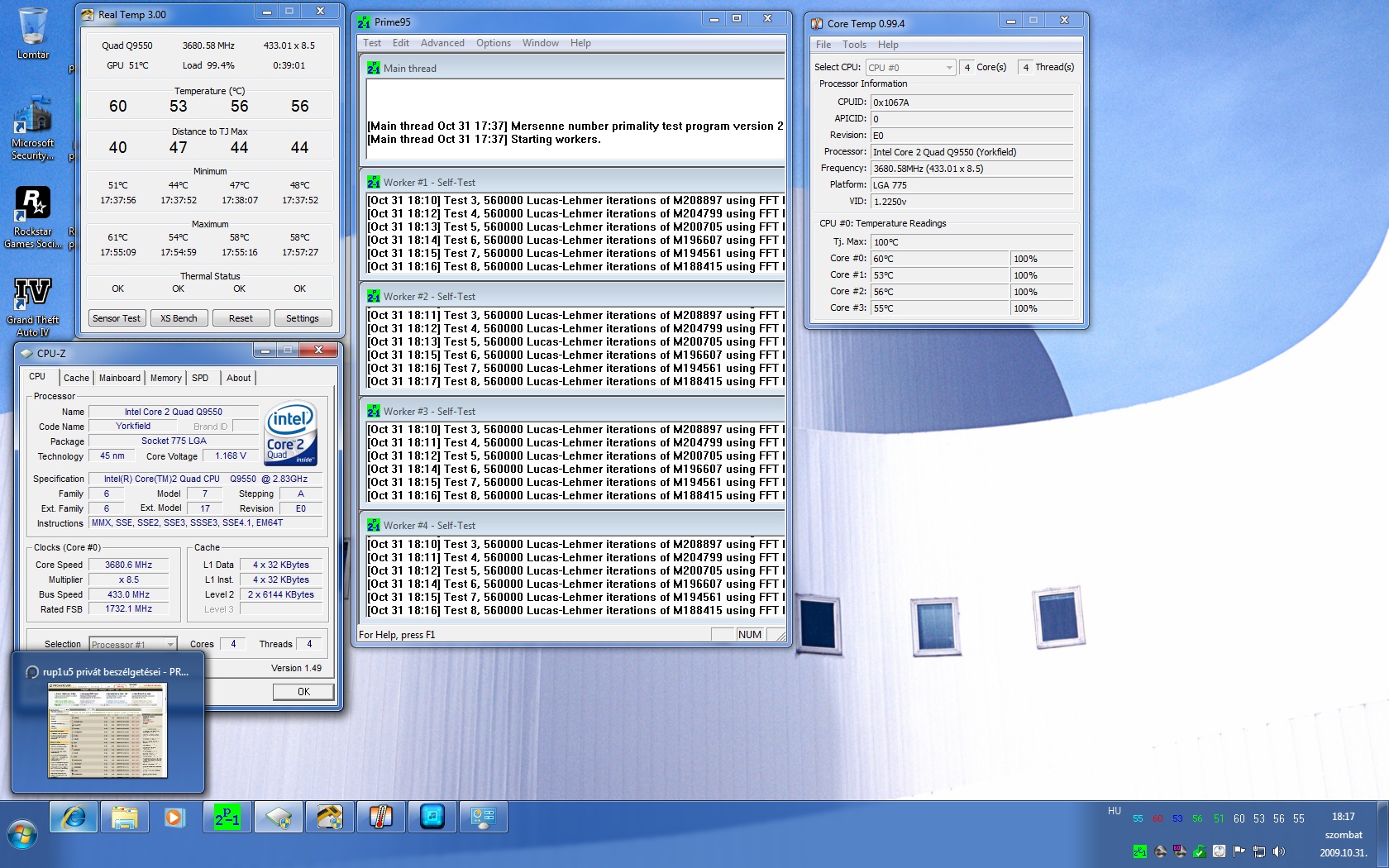This screenshot has height=868, width=1389.
Task: Click the Core Temp thermometer taskbar icon
Action: 380,818
